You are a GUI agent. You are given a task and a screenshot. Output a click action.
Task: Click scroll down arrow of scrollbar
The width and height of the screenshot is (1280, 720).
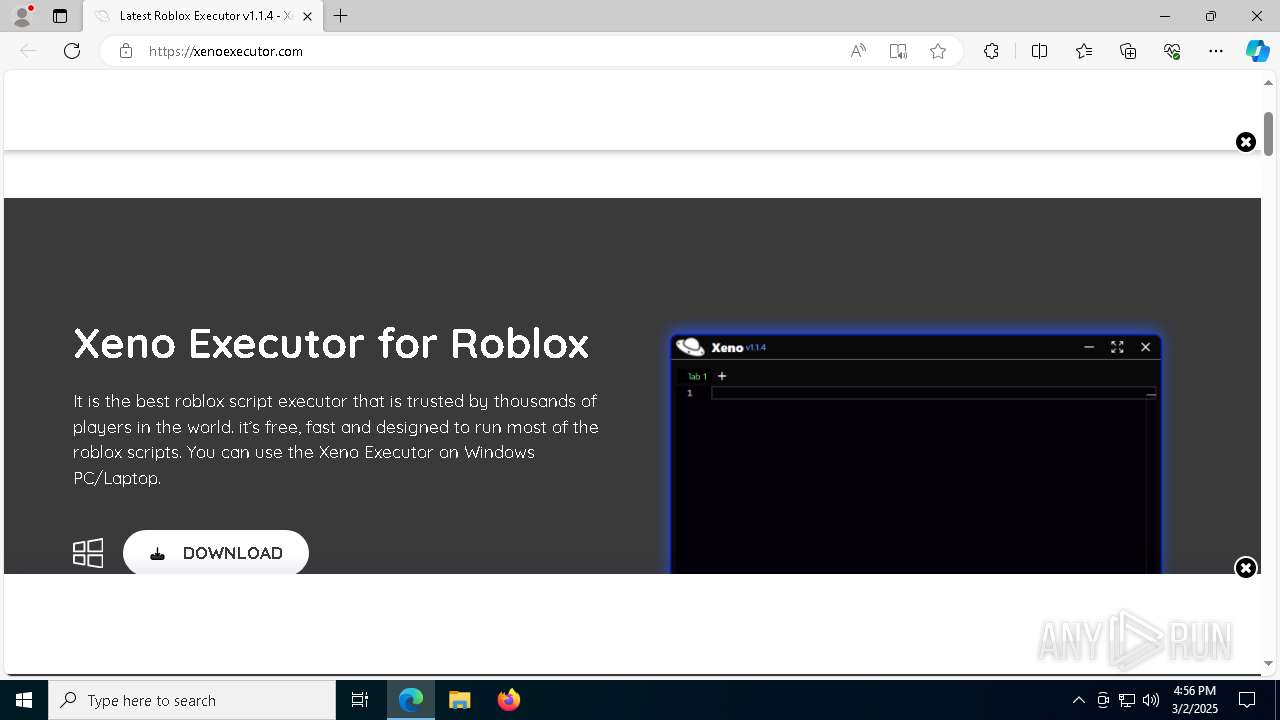click(x=1268, y=663)
